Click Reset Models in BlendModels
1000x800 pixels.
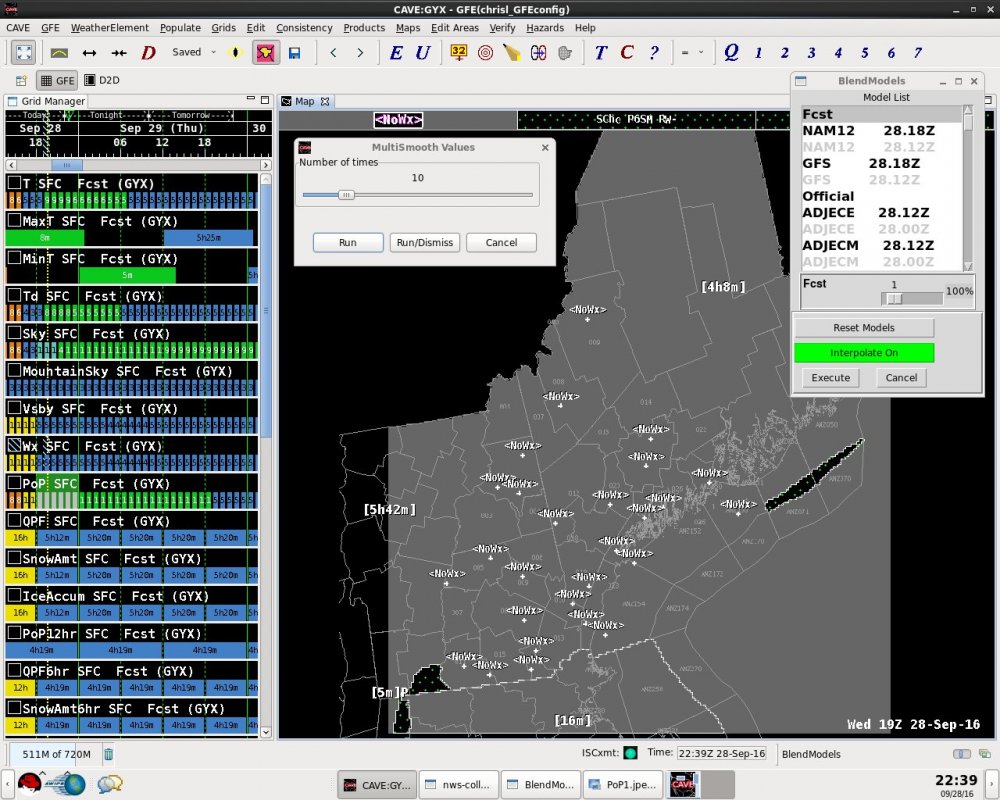pos(864,327)
